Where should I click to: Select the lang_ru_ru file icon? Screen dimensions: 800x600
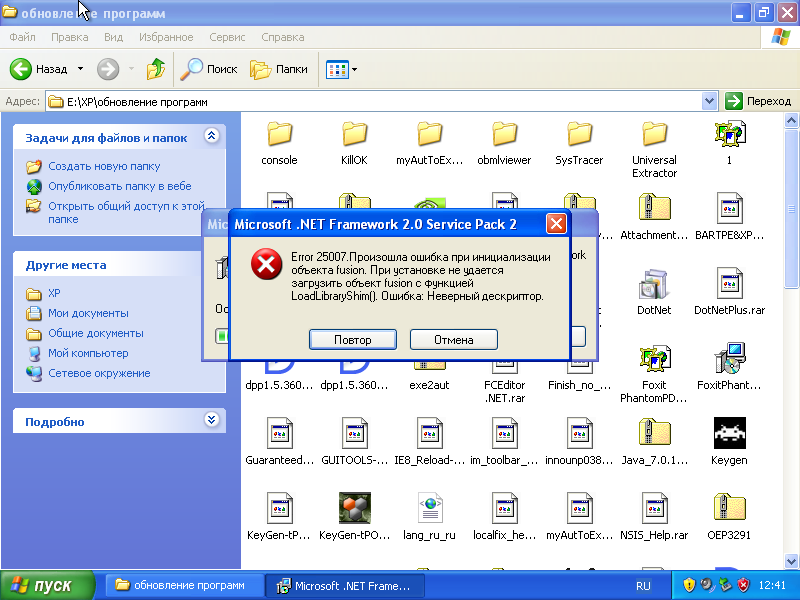[429, 508]
